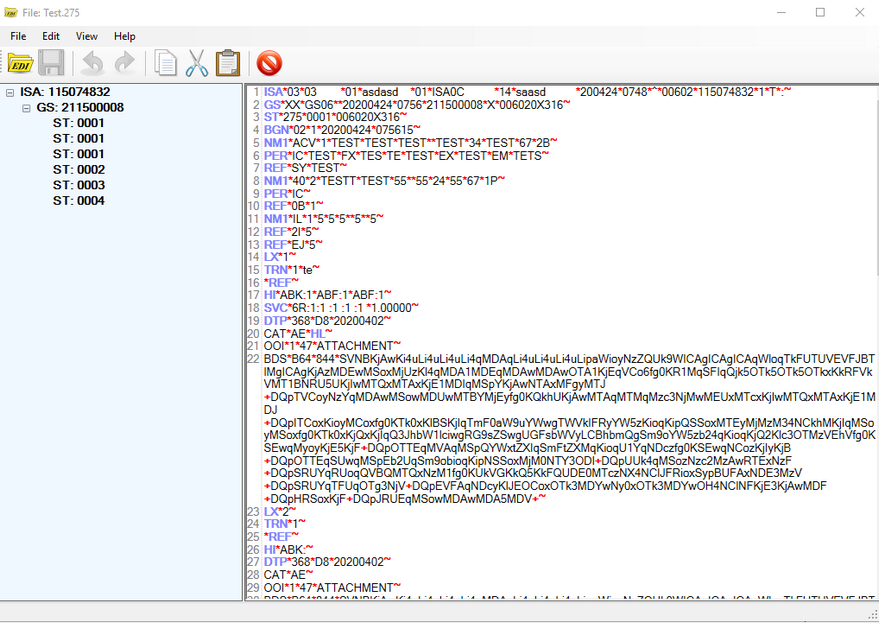879x623 pixels.
Task: Copy selection using the copy icon
Action: coord(165,62)
